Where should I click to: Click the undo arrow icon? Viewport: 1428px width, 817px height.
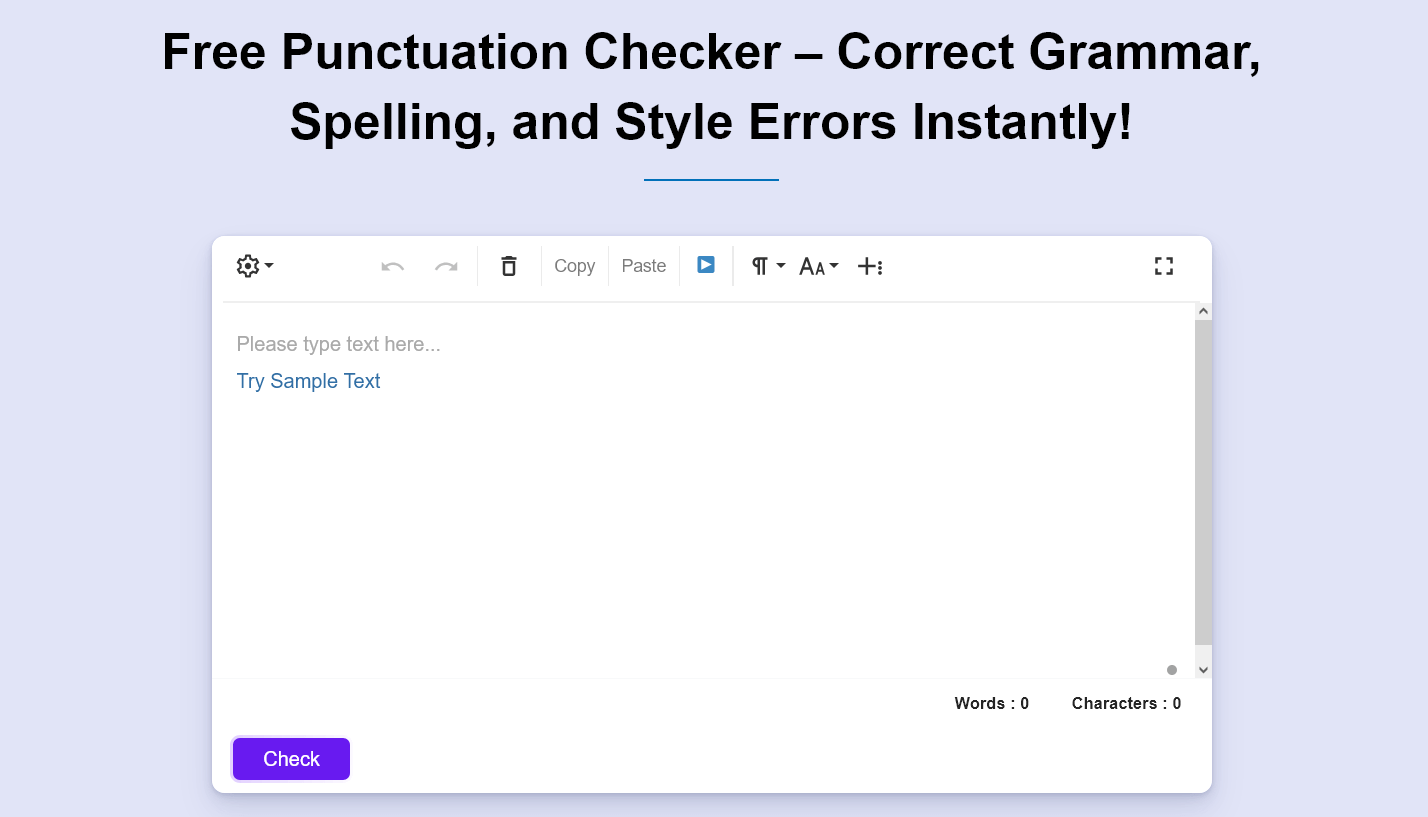pos(393,266)
